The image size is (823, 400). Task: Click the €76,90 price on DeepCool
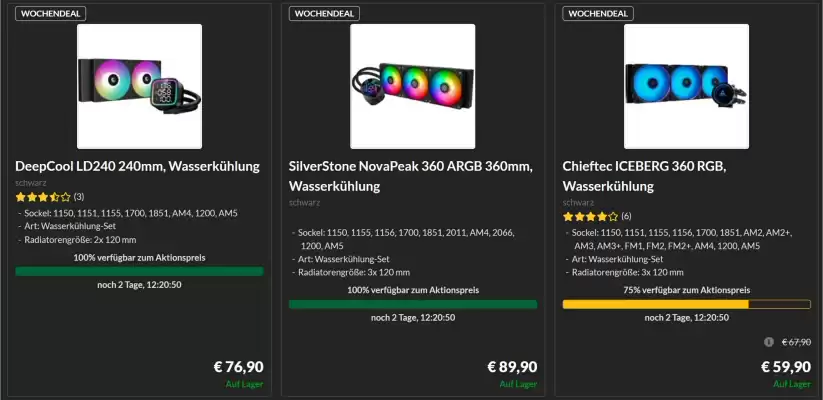click(239, 367)
